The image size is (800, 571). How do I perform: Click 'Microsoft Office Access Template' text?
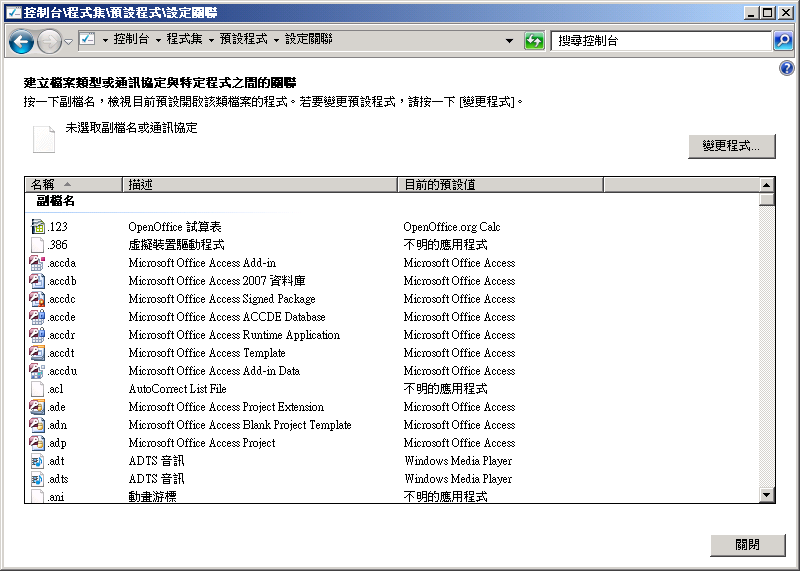pos(207,353)
